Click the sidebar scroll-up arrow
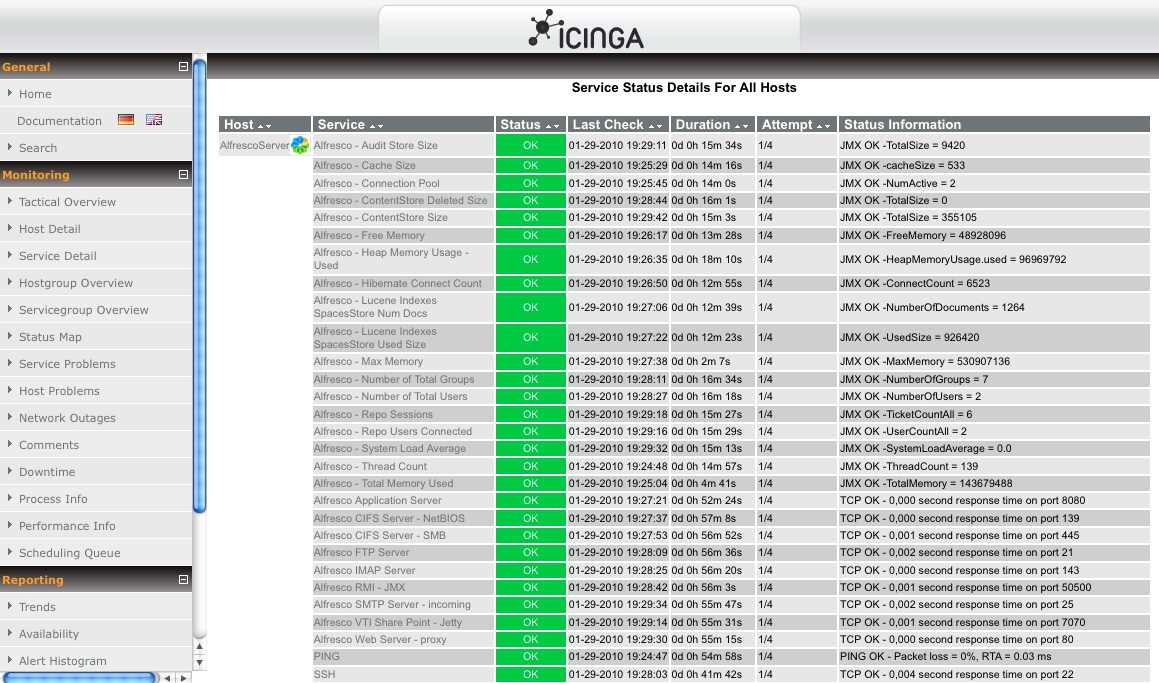1159x683 pixels. pyautogui.click(x=199, y=647)
